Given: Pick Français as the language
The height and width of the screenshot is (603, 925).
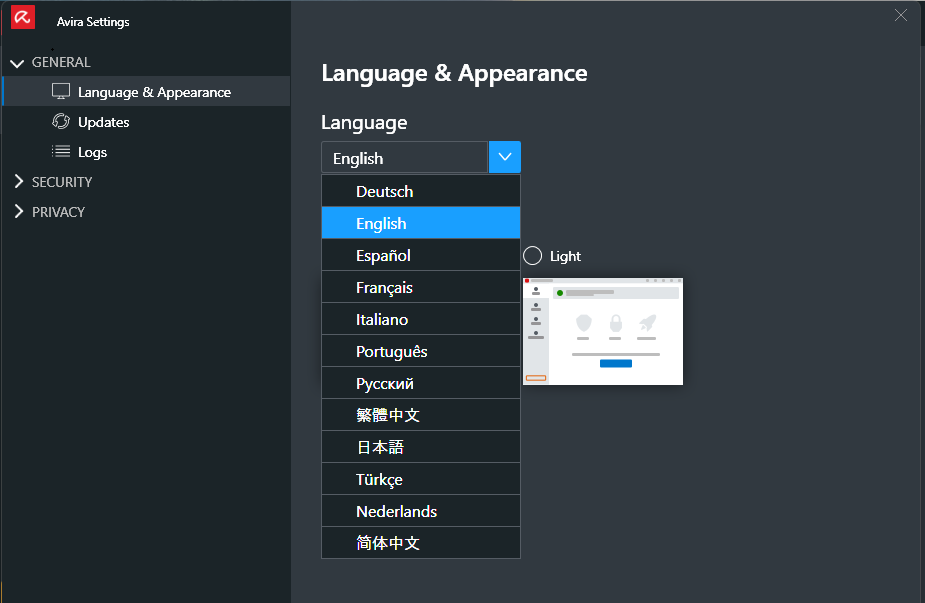Looking at the screenshot, I should [384, 287].
